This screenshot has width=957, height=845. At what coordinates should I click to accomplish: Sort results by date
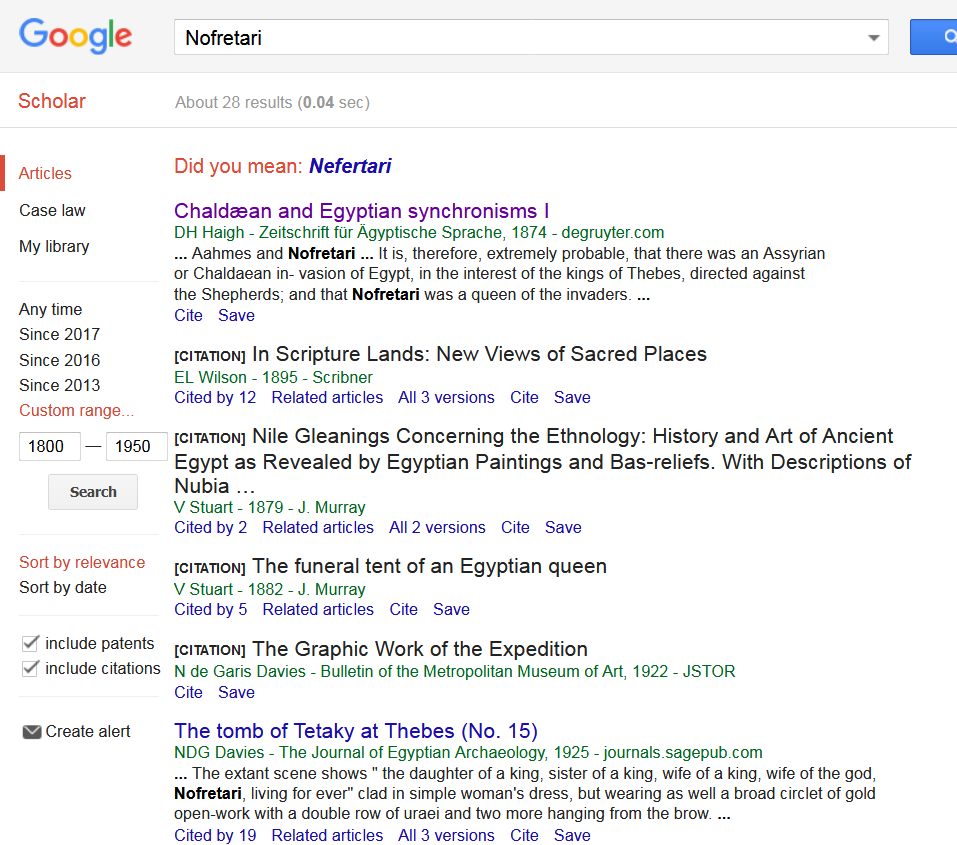63,587
